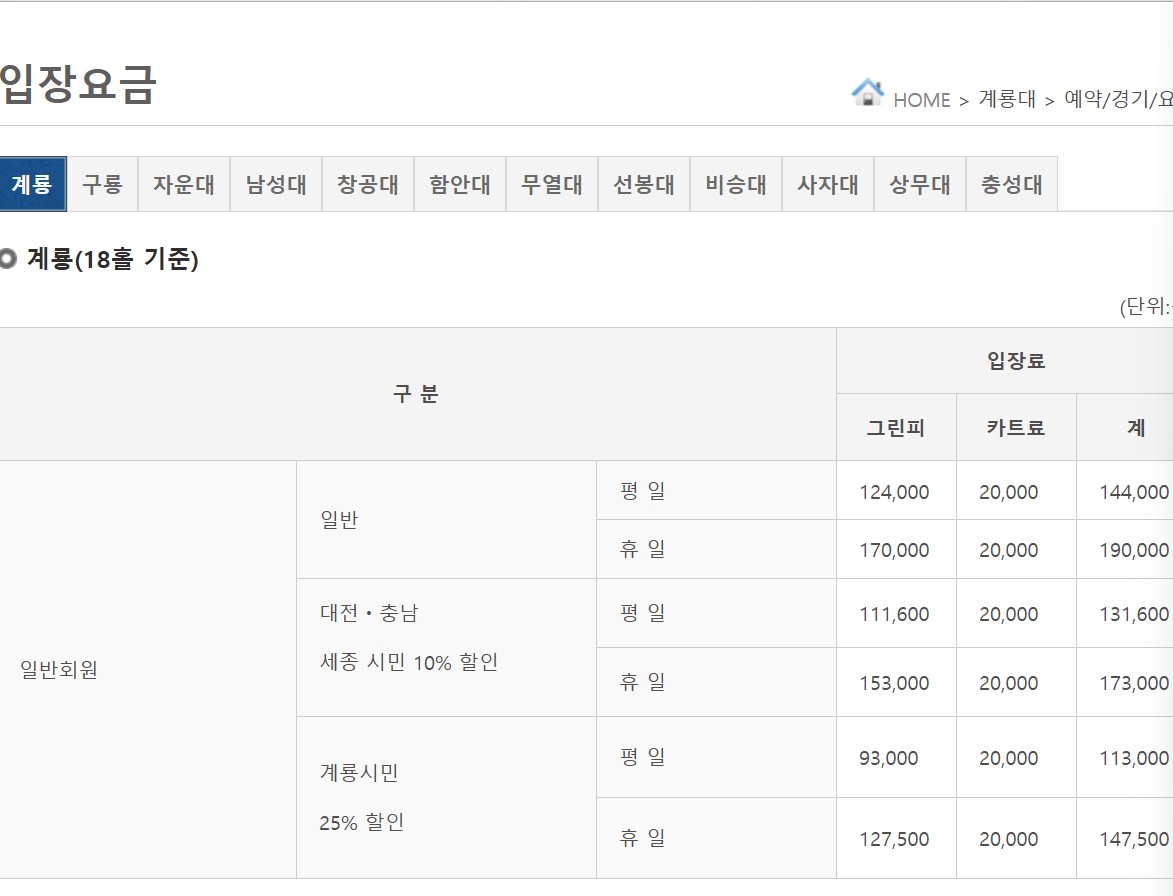
Task: Open the 자운대 tab
Action: 184,185
